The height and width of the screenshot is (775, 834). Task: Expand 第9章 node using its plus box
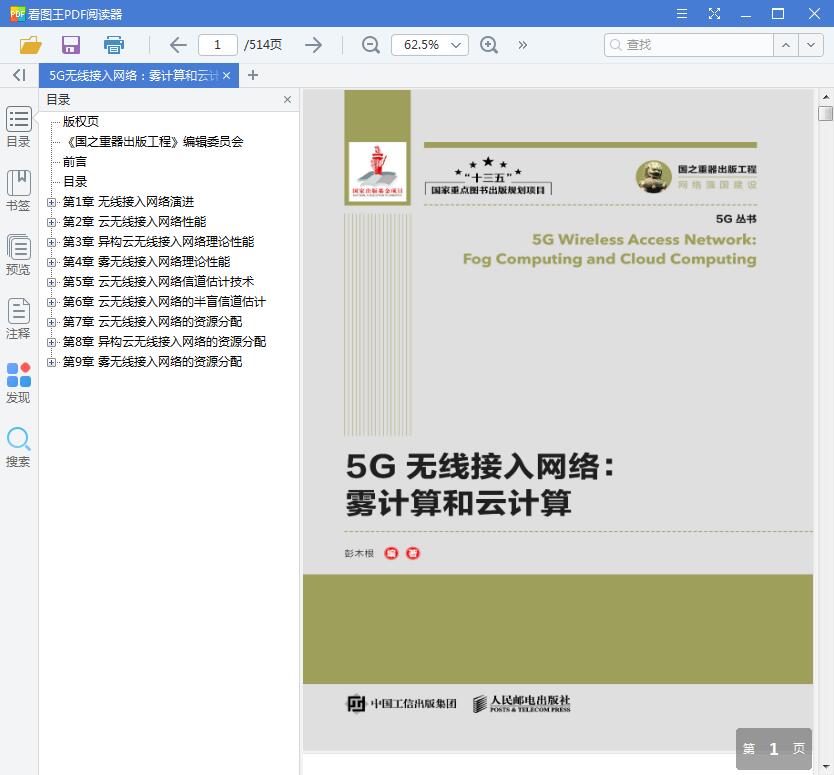[x=51, y=362]
